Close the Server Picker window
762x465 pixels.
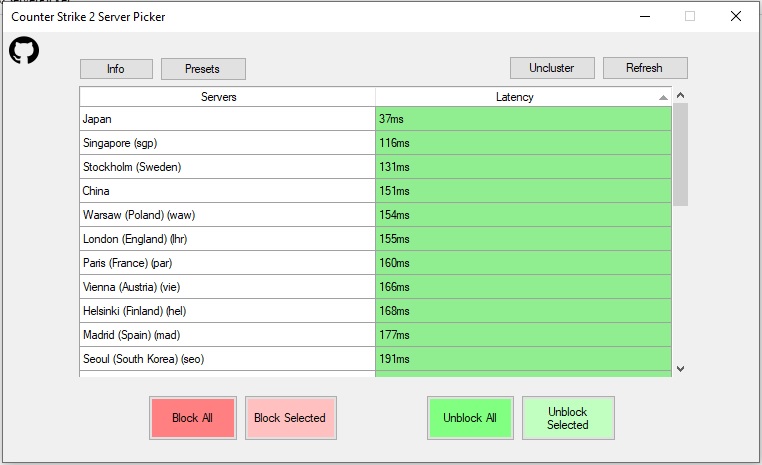[x=736, y=17]
